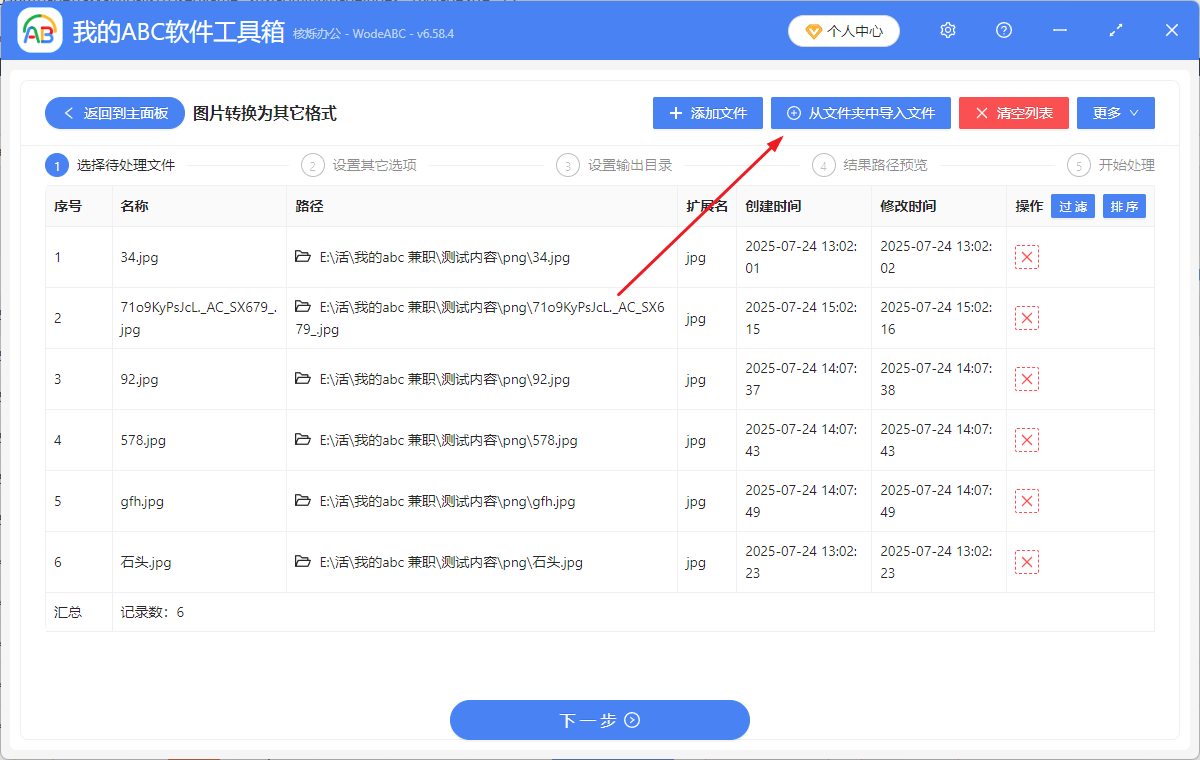The image size is (1200, 760).
Task: Click 添加文件 to add files
Action: point(708,113)
